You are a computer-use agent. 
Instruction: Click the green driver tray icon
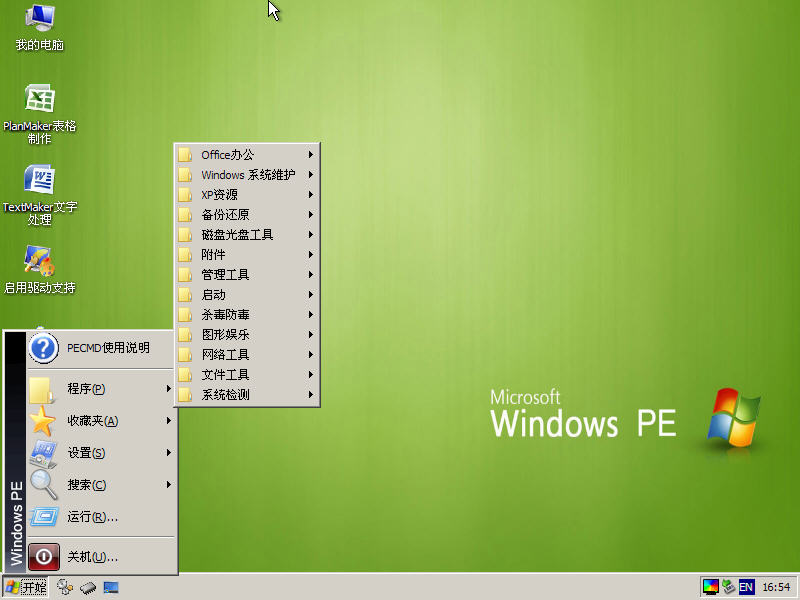[727, 587]
